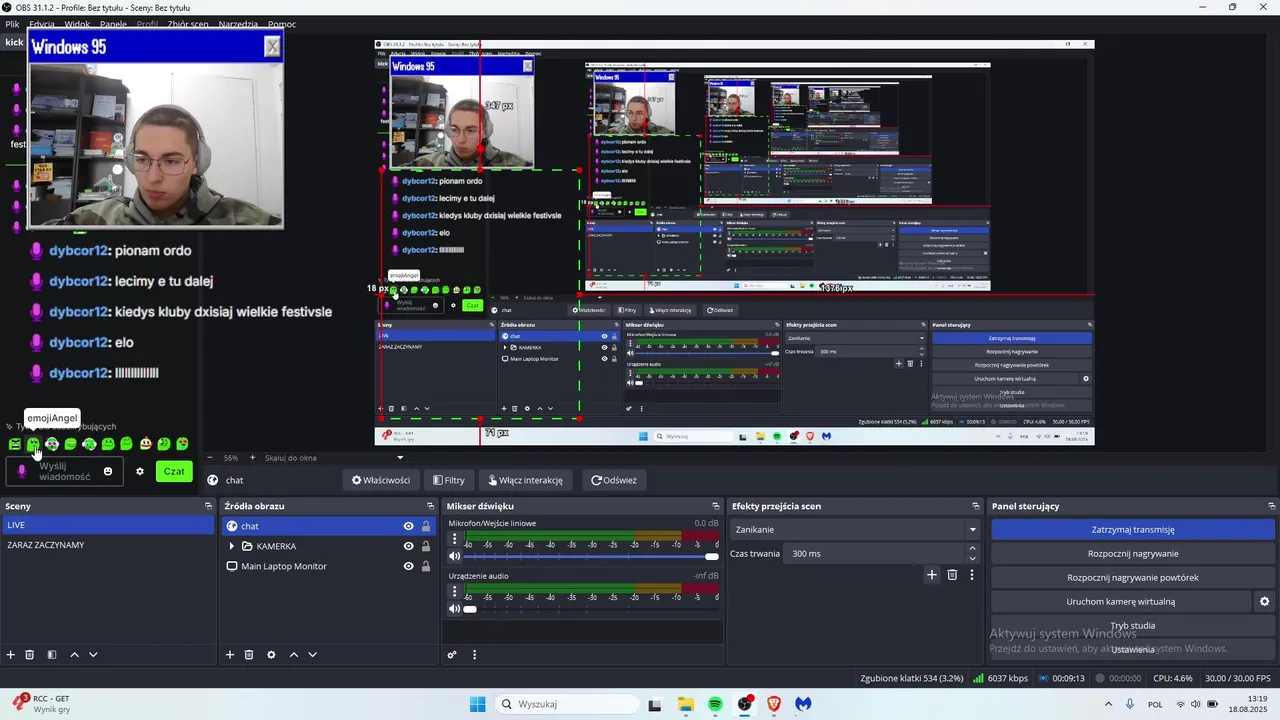Screen dimensions: 1280x720
Task: Mute Mikrofon/Wejście liniowe speaker
Action: 454,556
